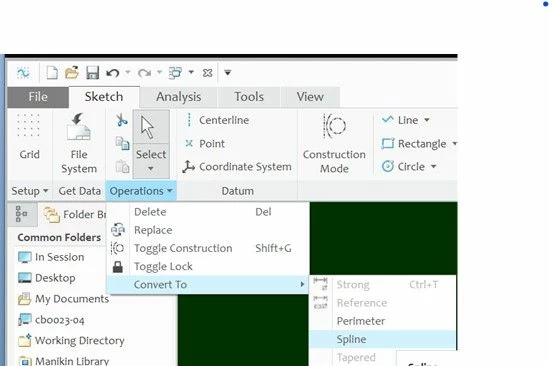Click the File System import icon
The width and height of the screenshot is (549, 366).
coord(79,143)
